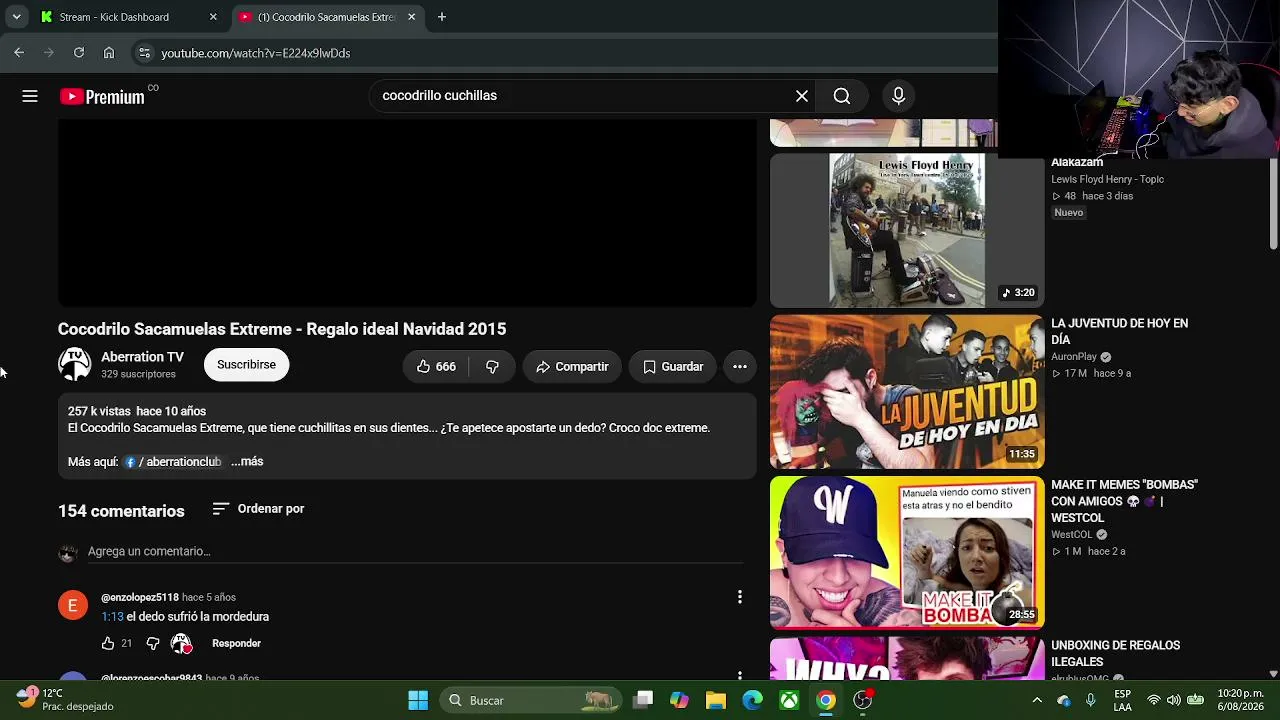Click the Agrega un comentario field
This screenshot has height=720, width=1280.
[415, 551]
